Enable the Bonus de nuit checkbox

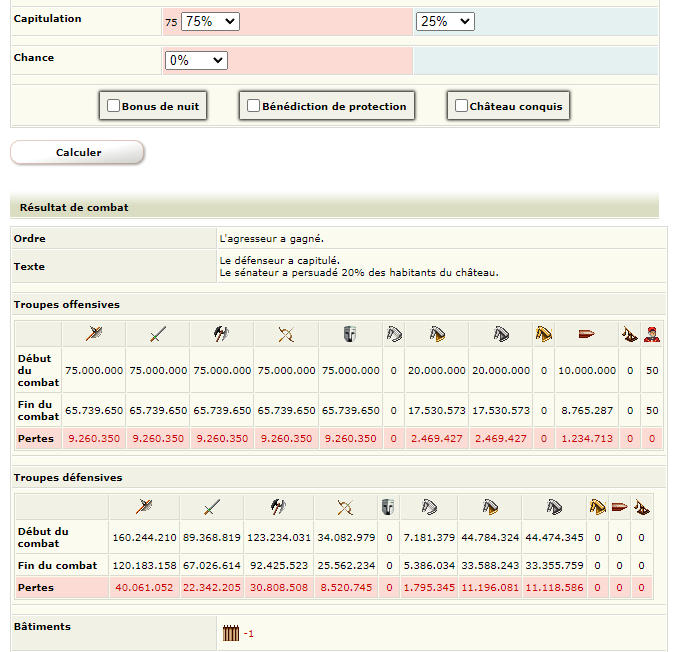pos(114,105)
